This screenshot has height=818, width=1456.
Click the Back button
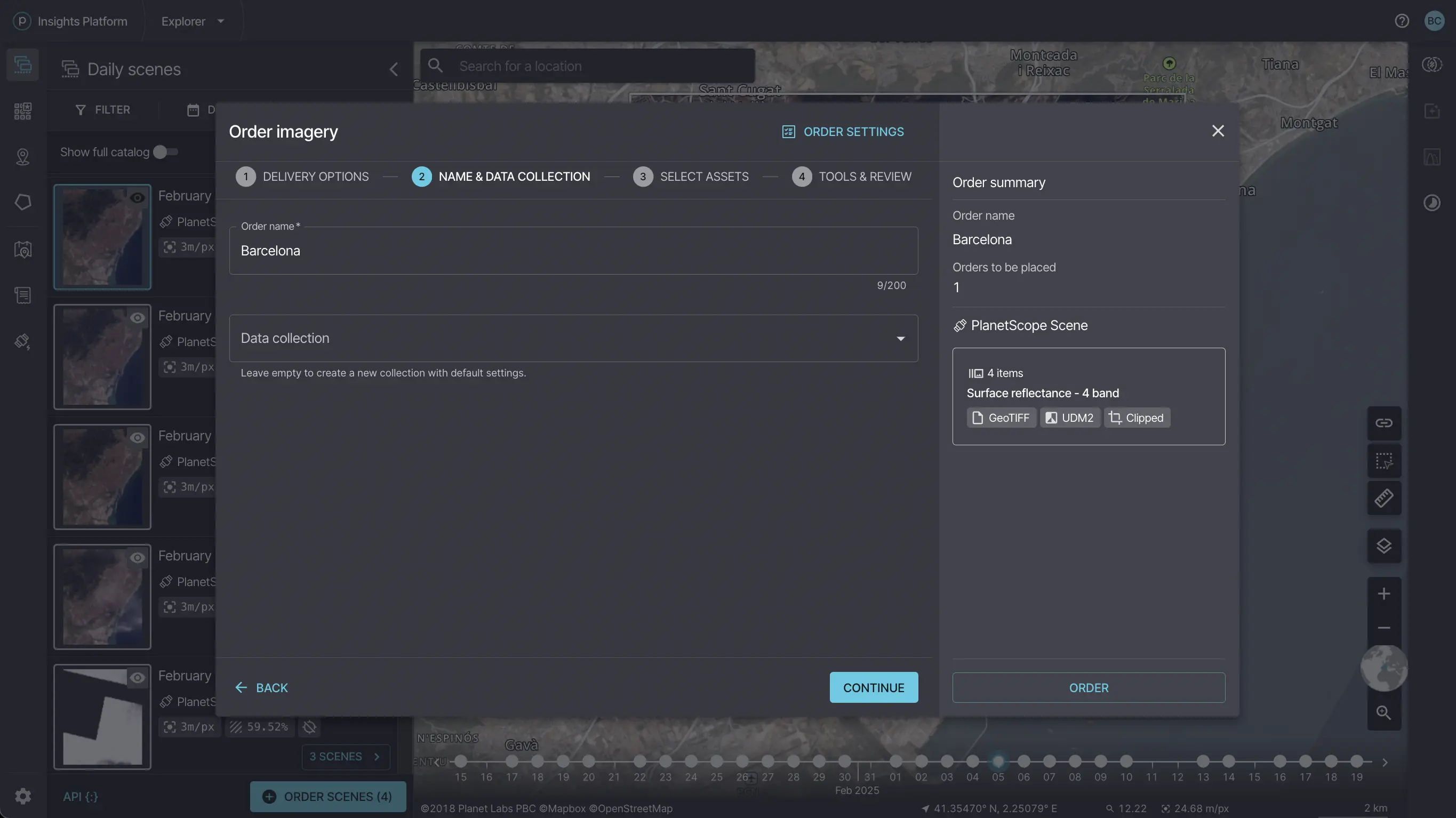point(261,687)
